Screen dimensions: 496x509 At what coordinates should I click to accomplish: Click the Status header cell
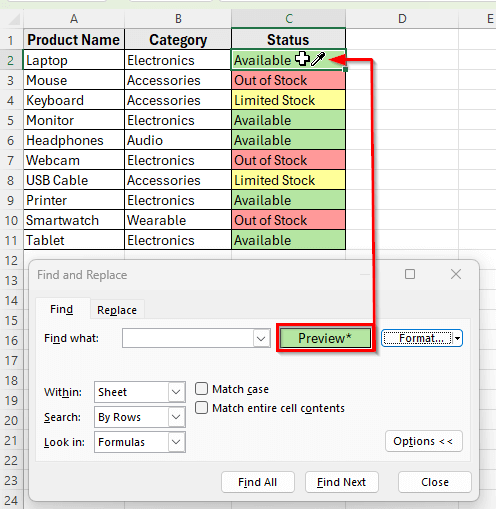[289, 39]
